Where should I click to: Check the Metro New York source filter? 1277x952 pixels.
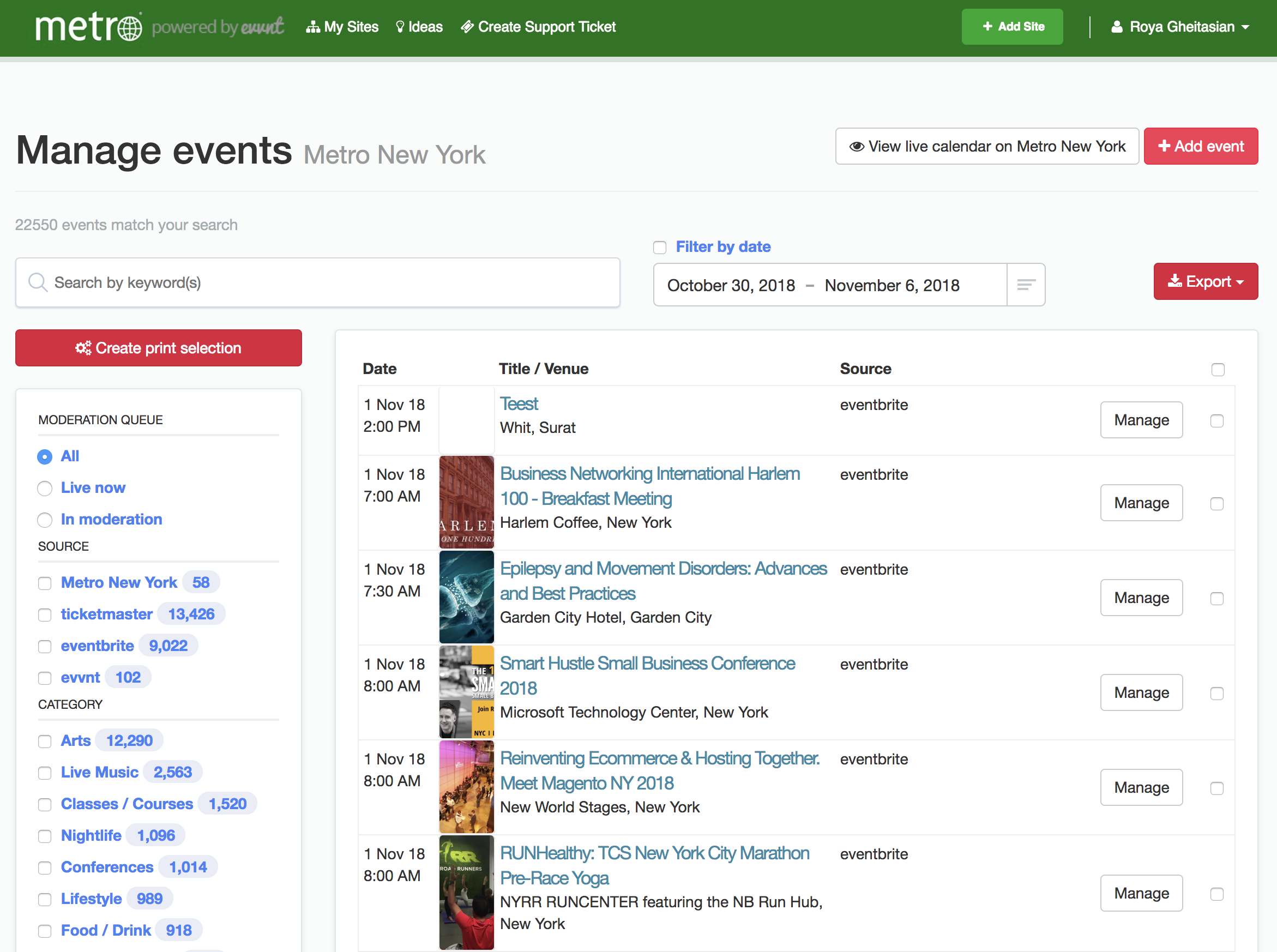click(44, 583)
